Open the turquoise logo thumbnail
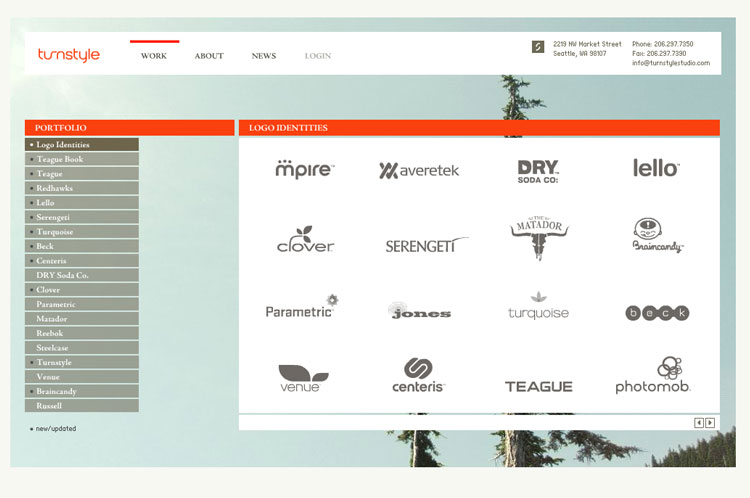This screenshot has width=750, height=498. click(x=539, y=306)
